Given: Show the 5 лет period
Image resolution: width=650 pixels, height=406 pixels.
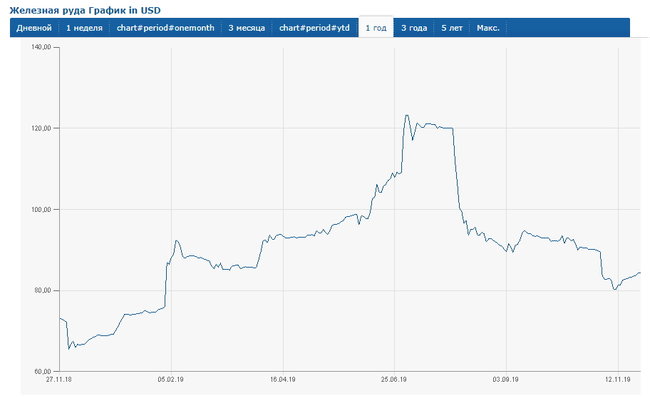Looking at the screenshot, I should [x=450, y=28].
